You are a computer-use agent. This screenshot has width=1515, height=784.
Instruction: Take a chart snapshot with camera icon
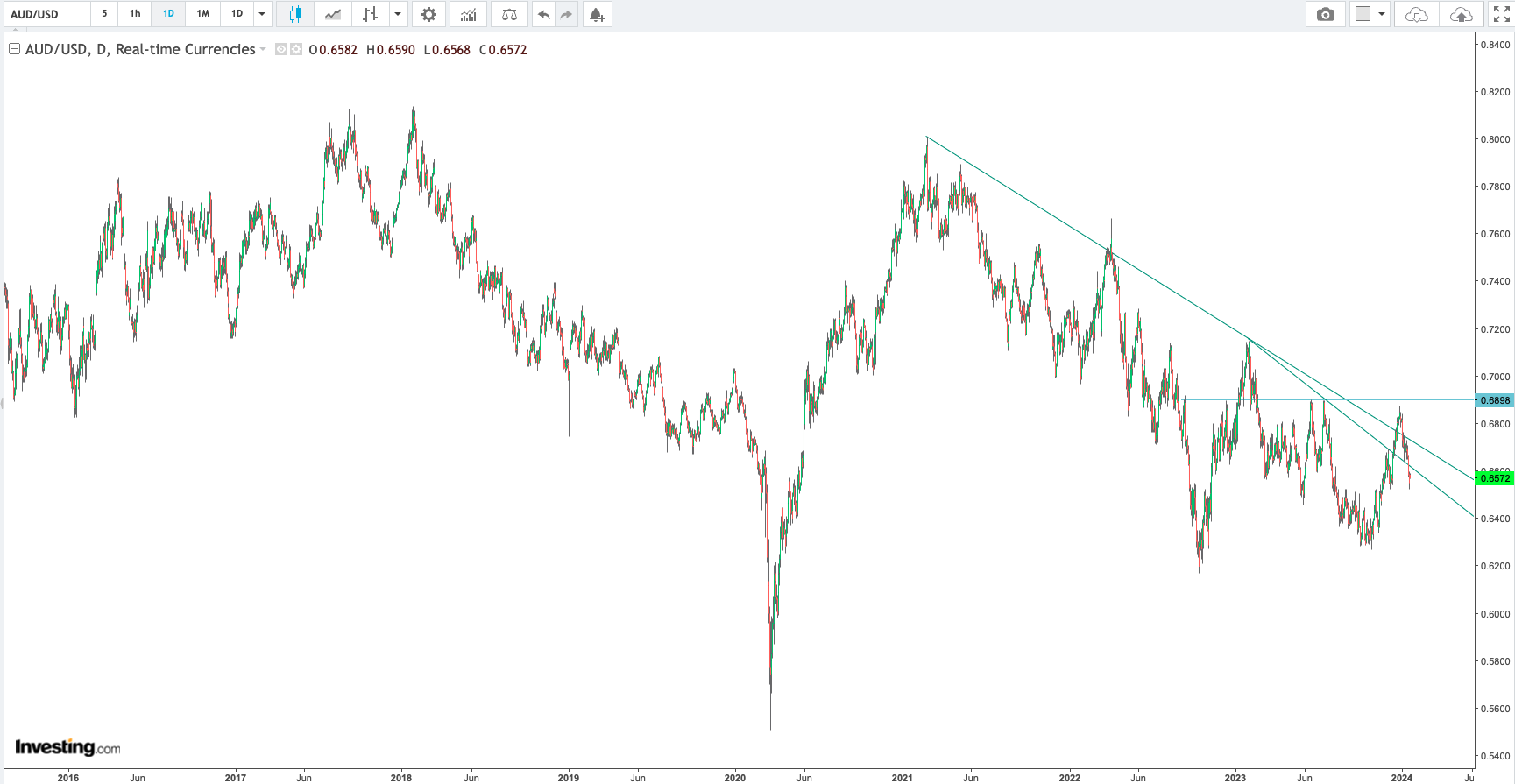click(1326, 14)
